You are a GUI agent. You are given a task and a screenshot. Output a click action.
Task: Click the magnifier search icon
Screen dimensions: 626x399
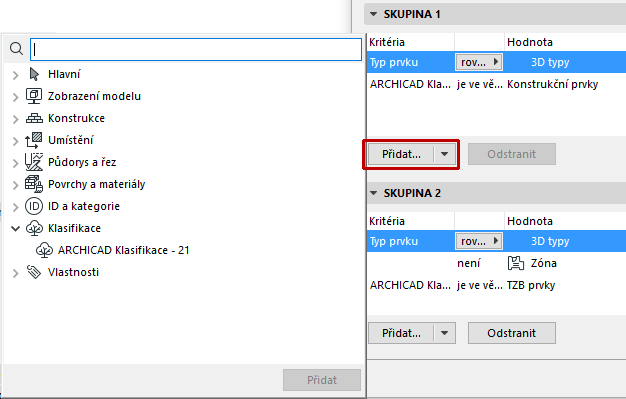[x=16, y=49]
